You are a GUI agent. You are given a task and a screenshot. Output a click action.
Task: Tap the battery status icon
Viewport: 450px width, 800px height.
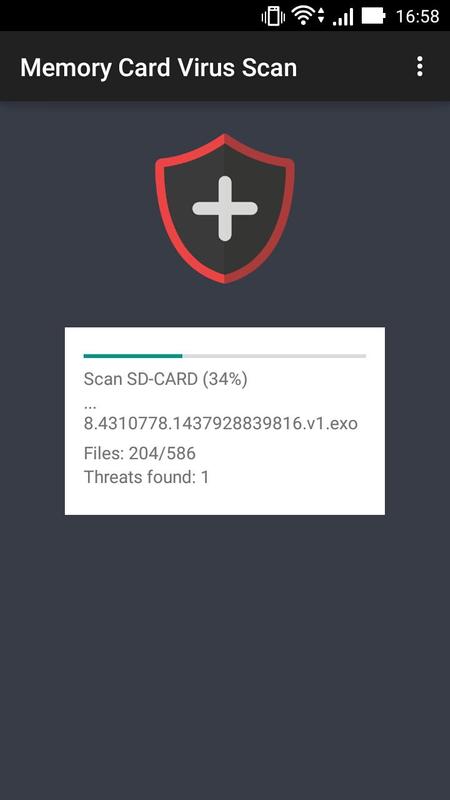tap(373, 16)
